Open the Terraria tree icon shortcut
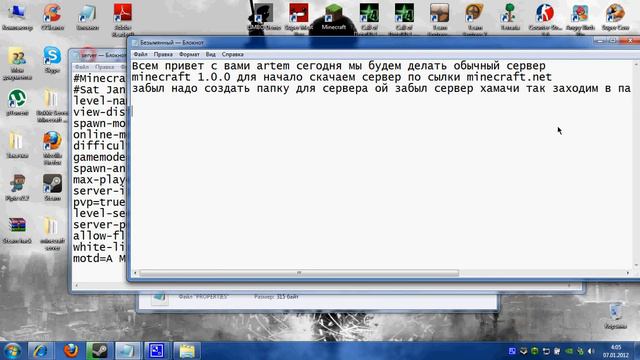This screenshot has height=360, width=640. click(x=510, y=17)
